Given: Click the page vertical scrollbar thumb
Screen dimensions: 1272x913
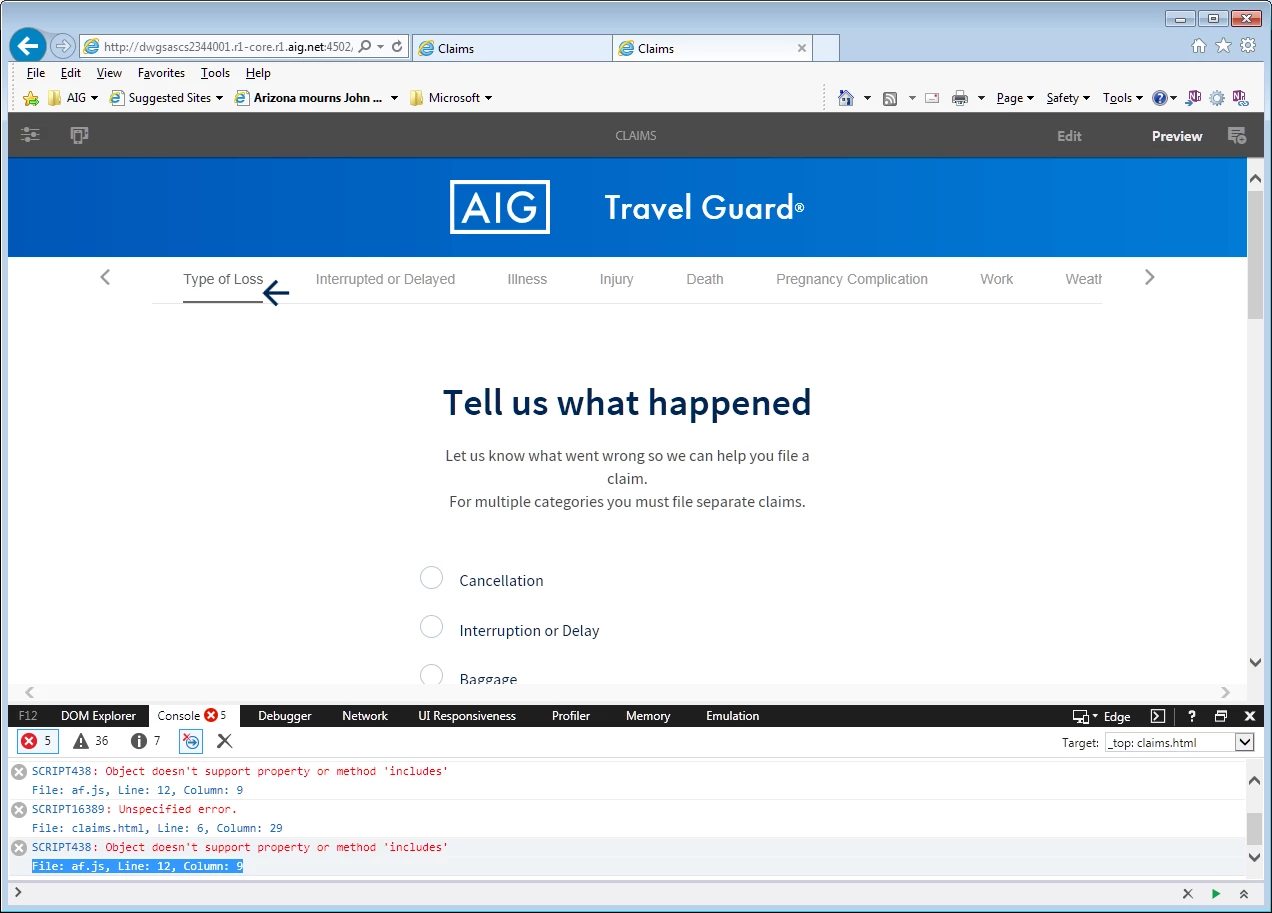Looking at the screenshot, I should pos(1255,254).
